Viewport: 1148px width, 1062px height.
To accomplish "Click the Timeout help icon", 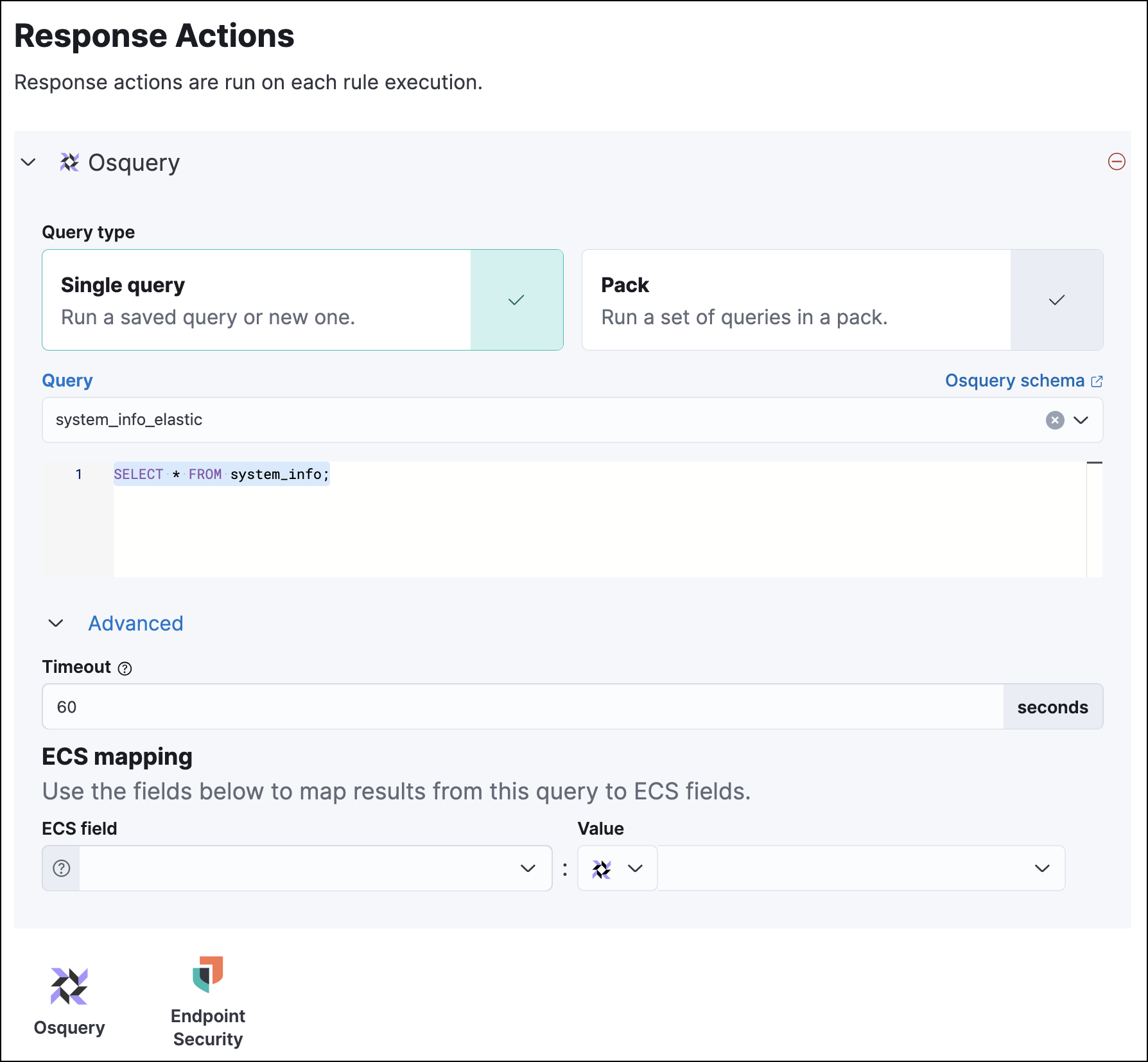I will pos(125,668).
